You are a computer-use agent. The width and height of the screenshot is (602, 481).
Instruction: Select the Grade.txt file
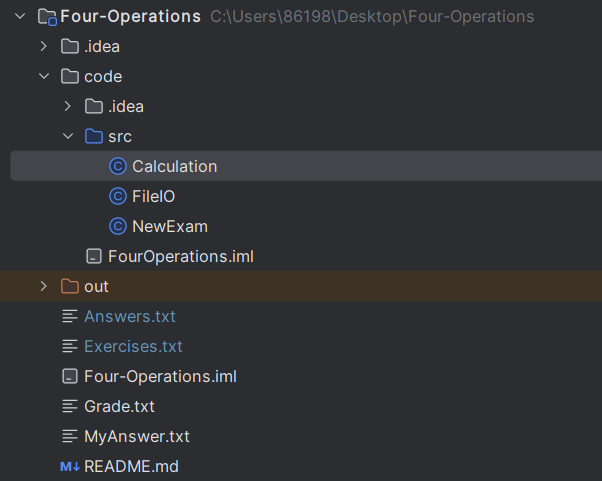tap(119, 406)
